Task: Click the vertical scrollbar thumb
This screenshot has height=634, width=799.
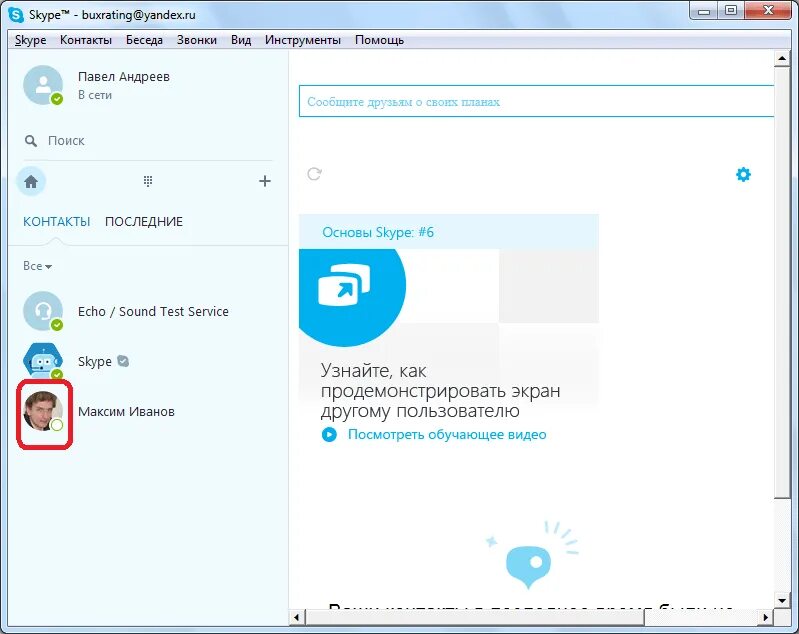Action: coord(782,282)
